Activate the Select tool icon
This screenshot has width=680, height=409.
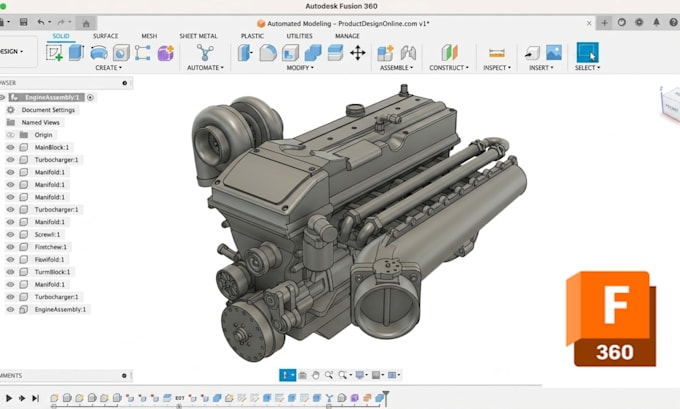pyautogui.click(x=588, y=52)
